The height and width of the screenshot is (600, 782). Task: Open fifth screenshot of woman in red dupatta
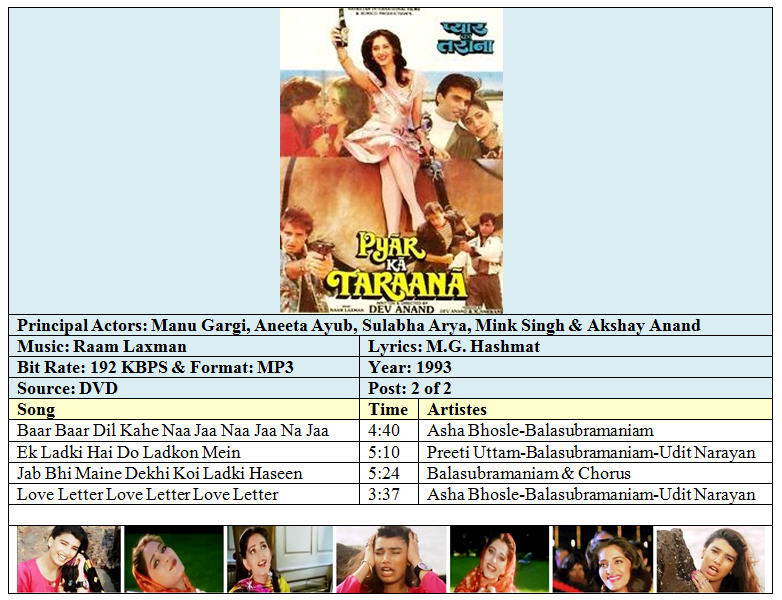pos(500,559)
